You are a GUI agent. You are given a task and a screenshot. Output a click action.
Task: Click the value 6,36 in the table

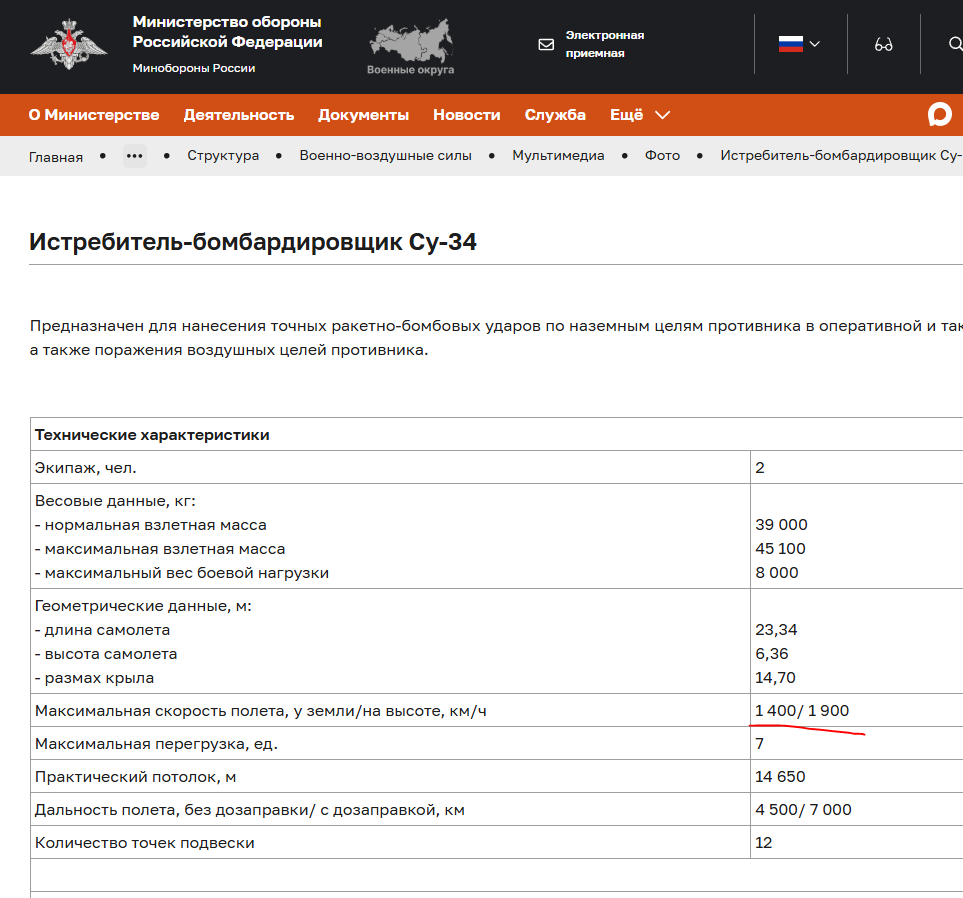point(772,654)
